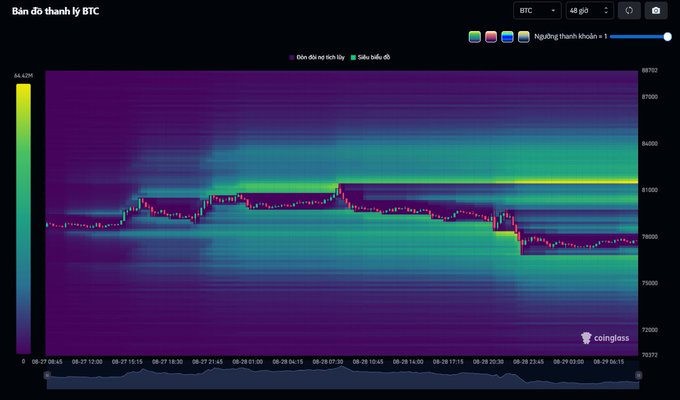This screenshot has width=680, height=400.
Task: Select the blue banded color scheme swatch
Action: click(507, 37)
